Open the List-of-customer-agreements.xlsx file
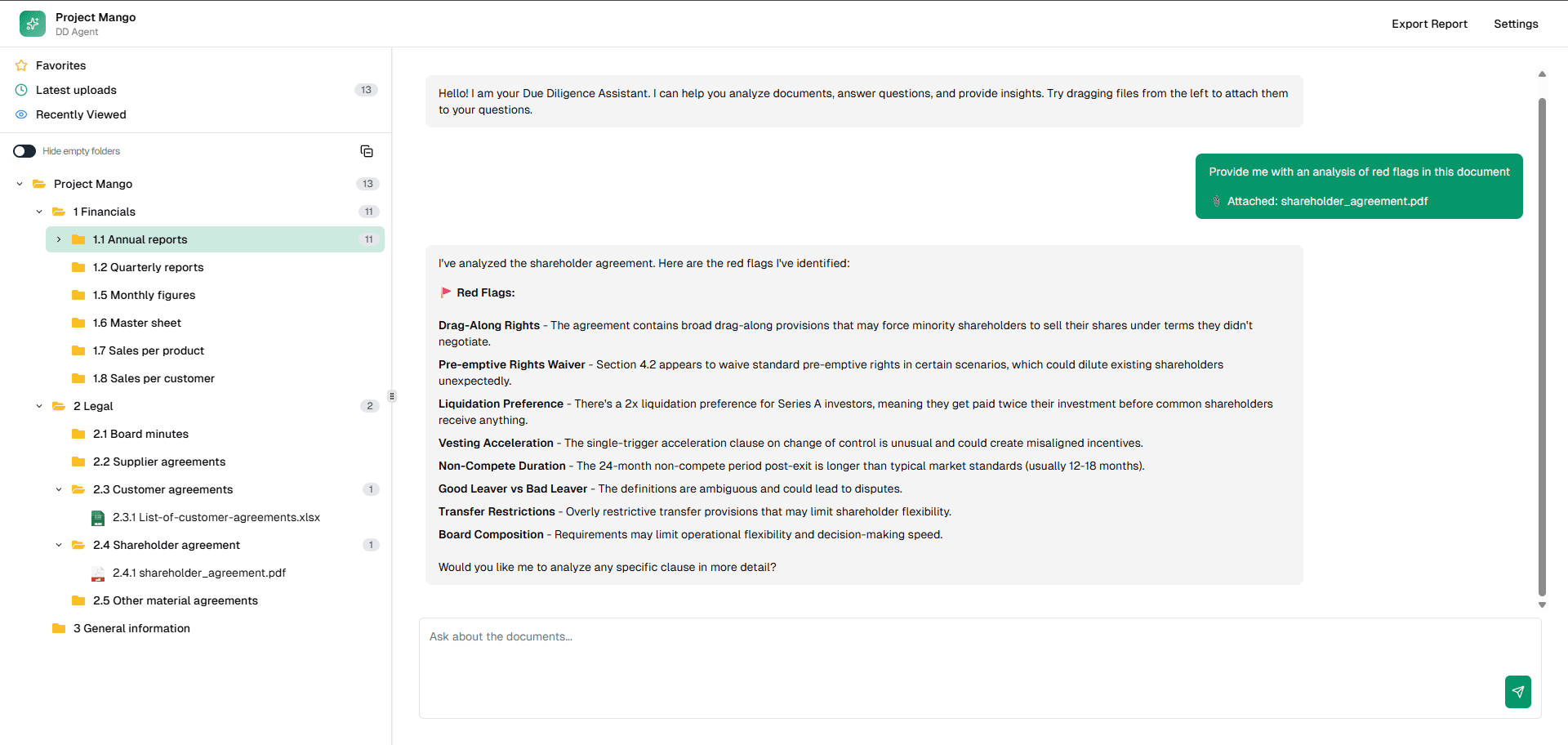The image size is (1568, 745). point(216,517)
